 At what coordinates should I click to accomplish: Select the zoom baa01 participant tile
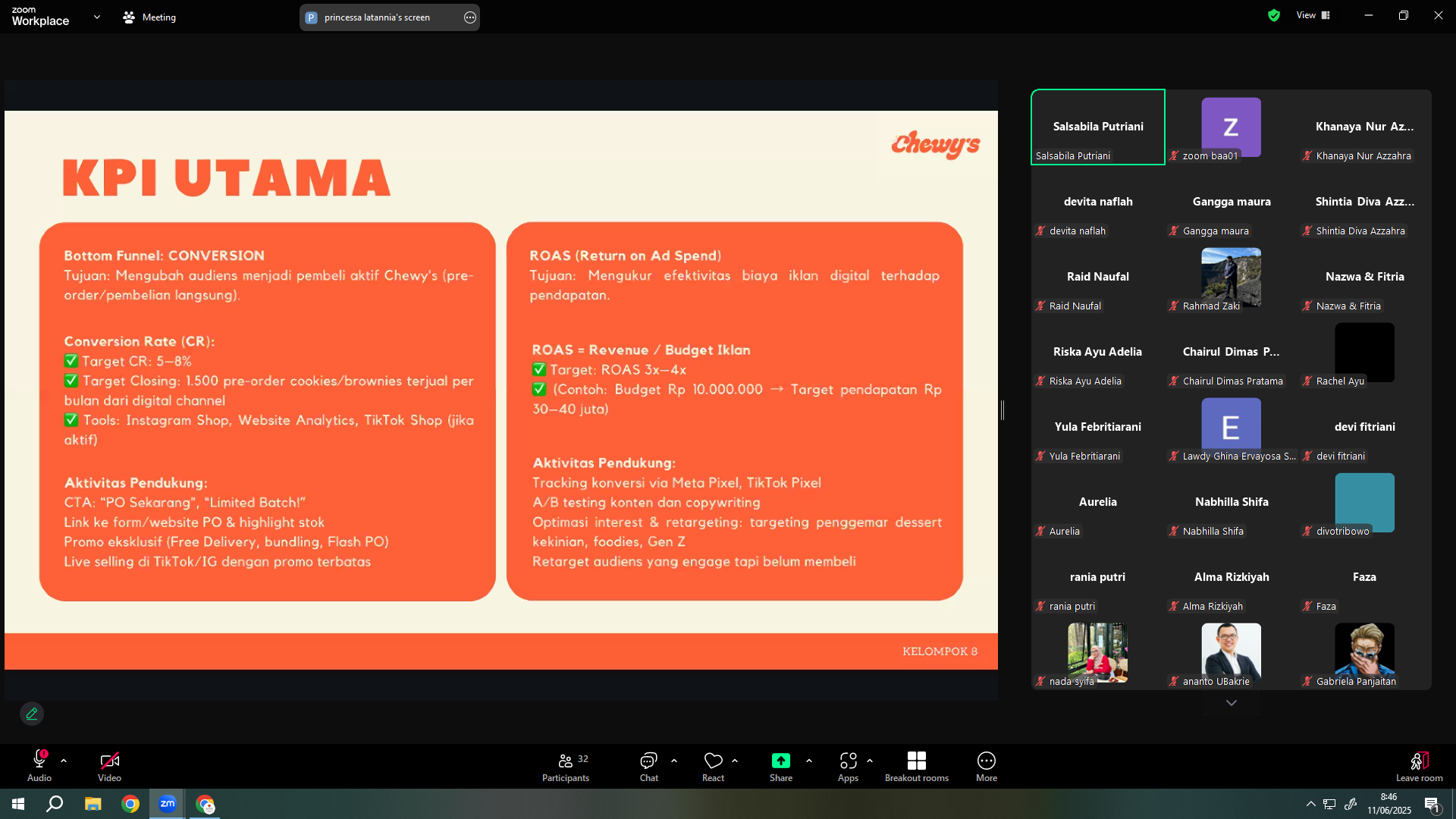pyautogui.click(x=1232, y=127)
